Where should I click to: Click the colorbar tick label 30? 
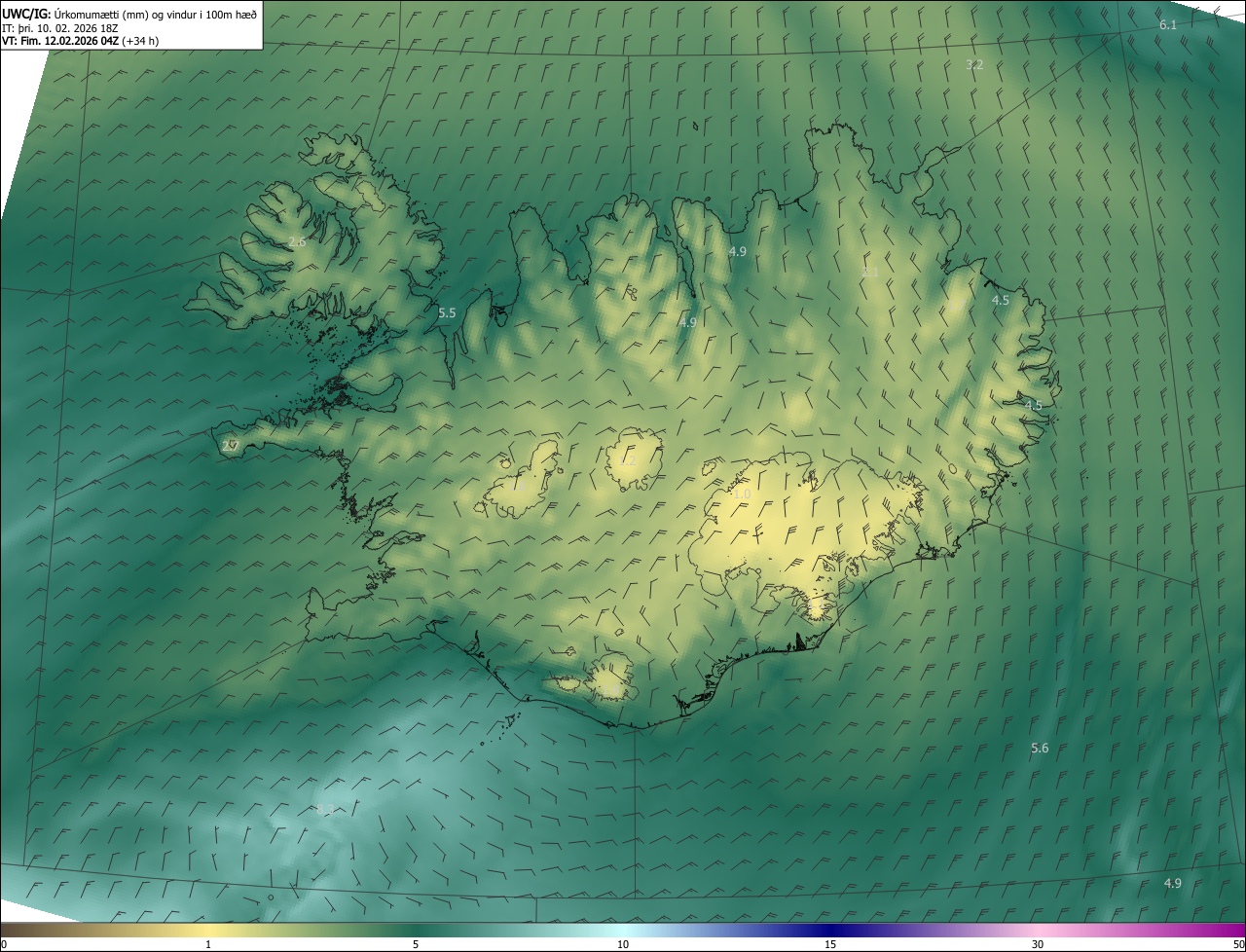coord(1038,945)
